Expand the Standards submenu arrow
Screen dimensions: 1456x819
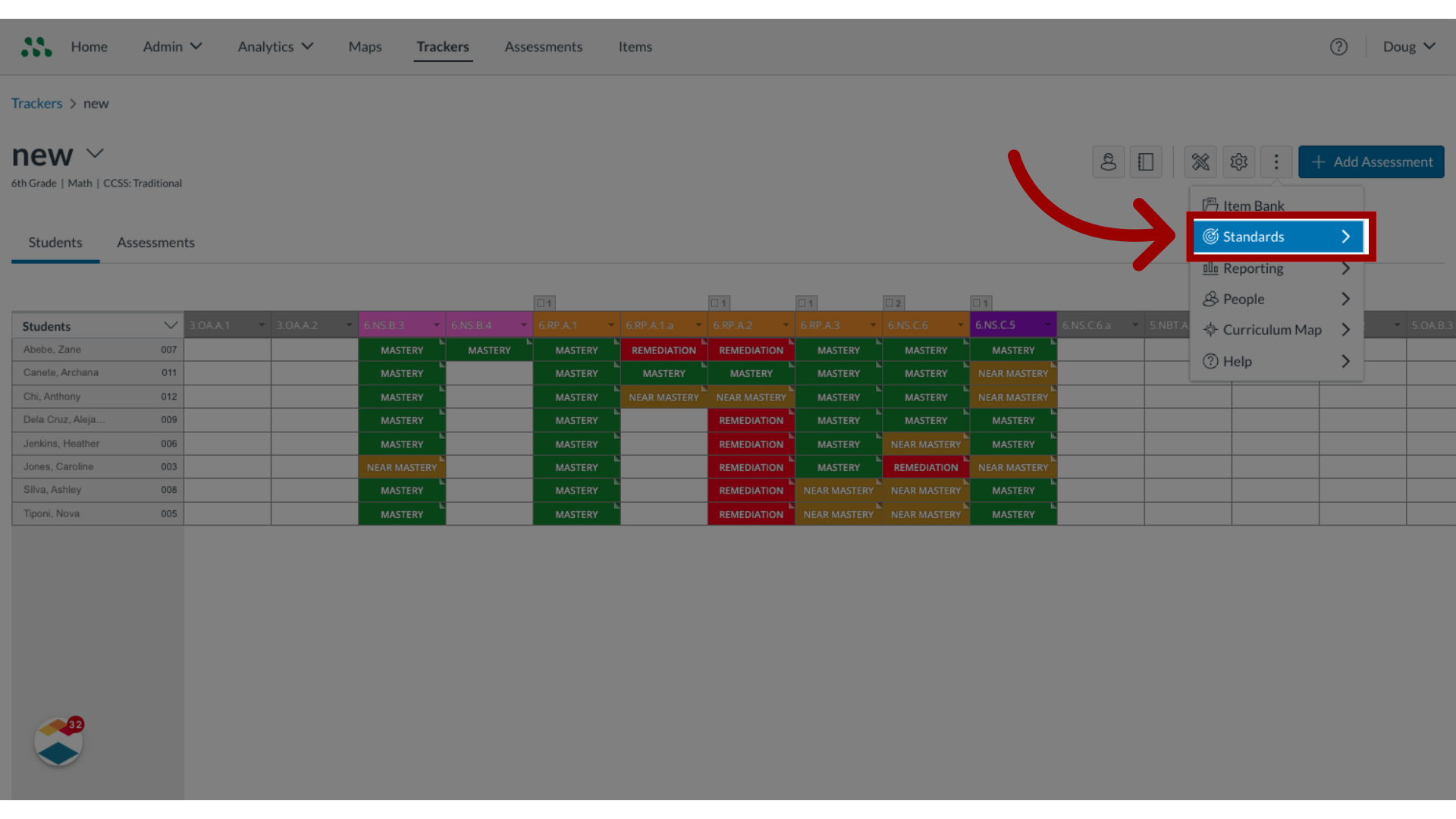[1346, 236]
